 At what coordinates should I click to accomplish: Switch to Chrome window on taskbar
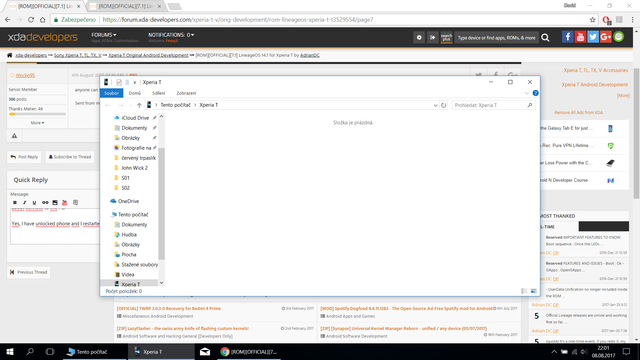point(249,351)
